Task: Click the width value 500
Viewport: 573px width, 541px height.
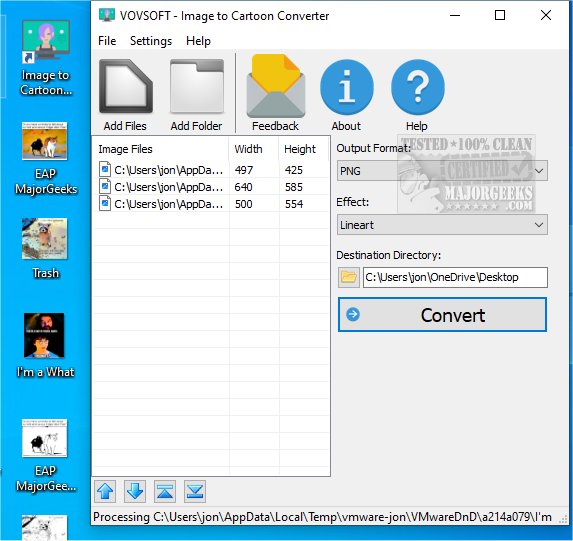Action: [243, 204]
